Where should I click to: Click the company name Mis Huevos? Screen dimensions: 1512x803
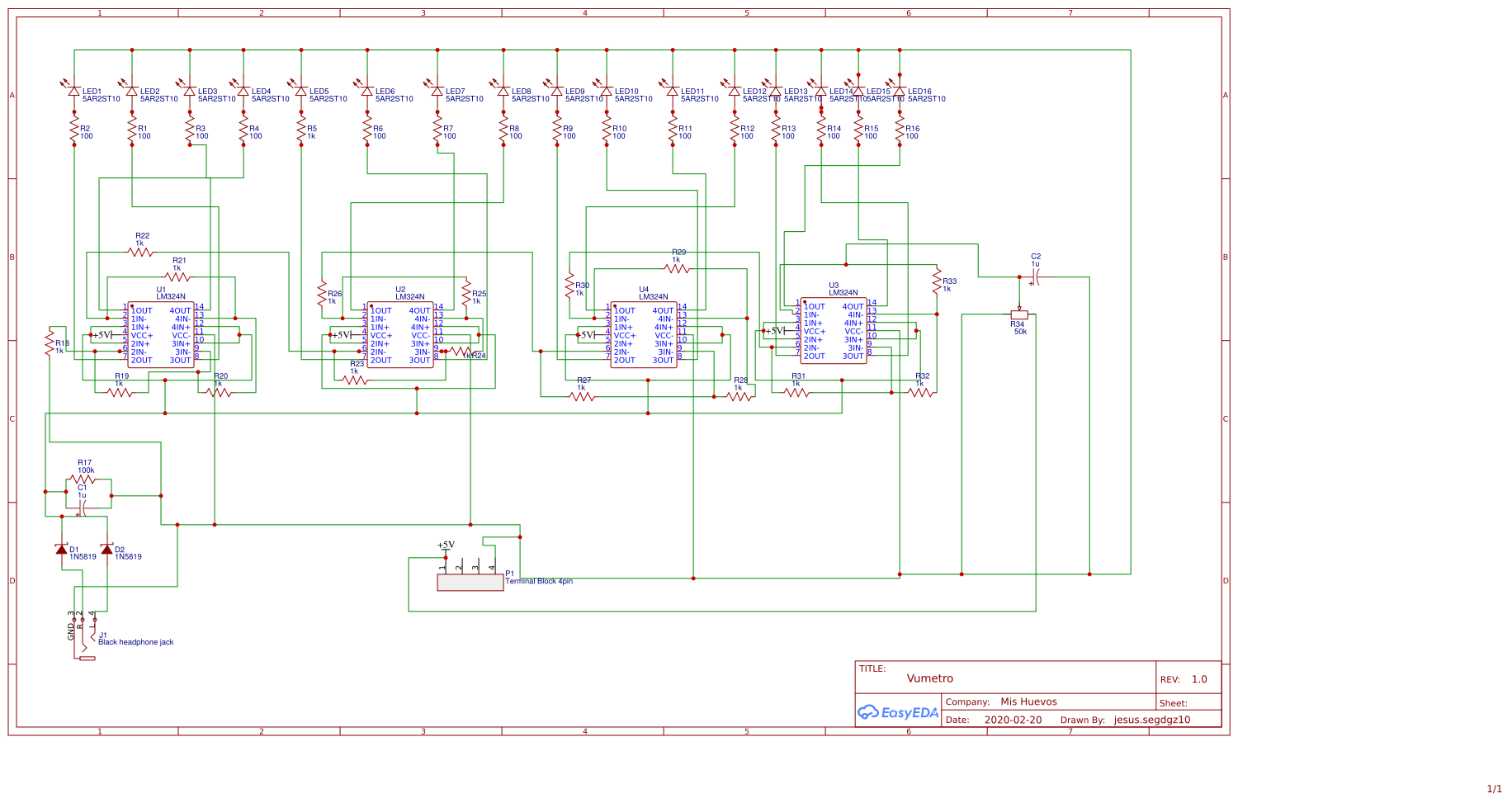1028,701
